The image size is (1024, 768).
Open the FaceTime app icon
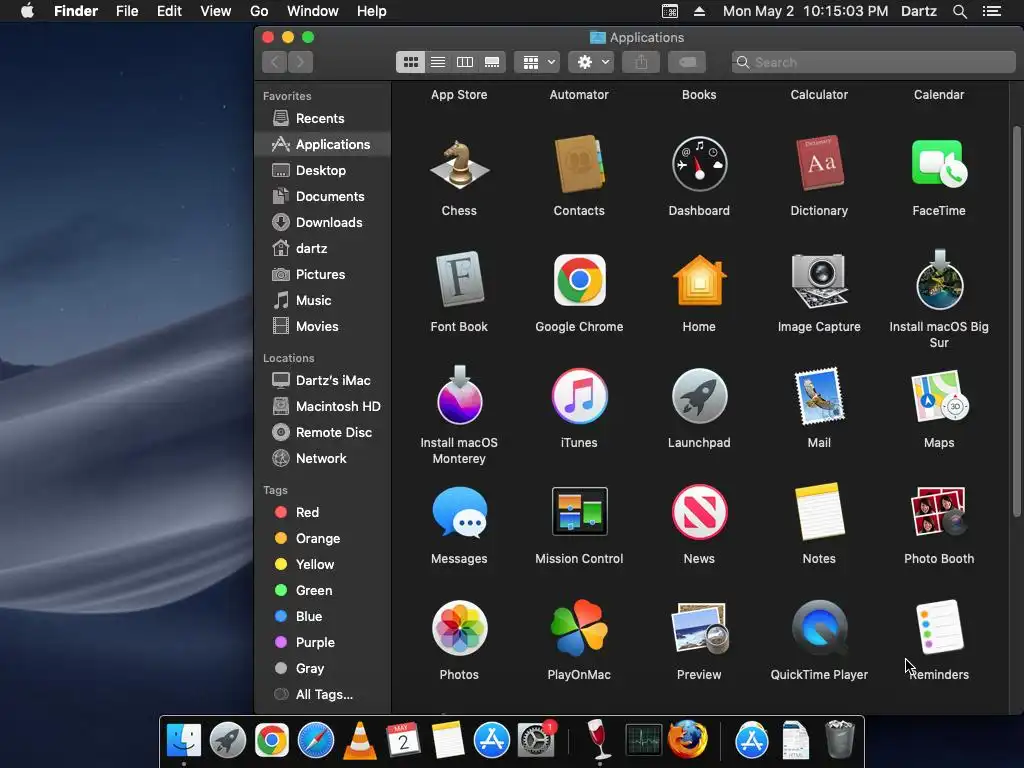939,163
